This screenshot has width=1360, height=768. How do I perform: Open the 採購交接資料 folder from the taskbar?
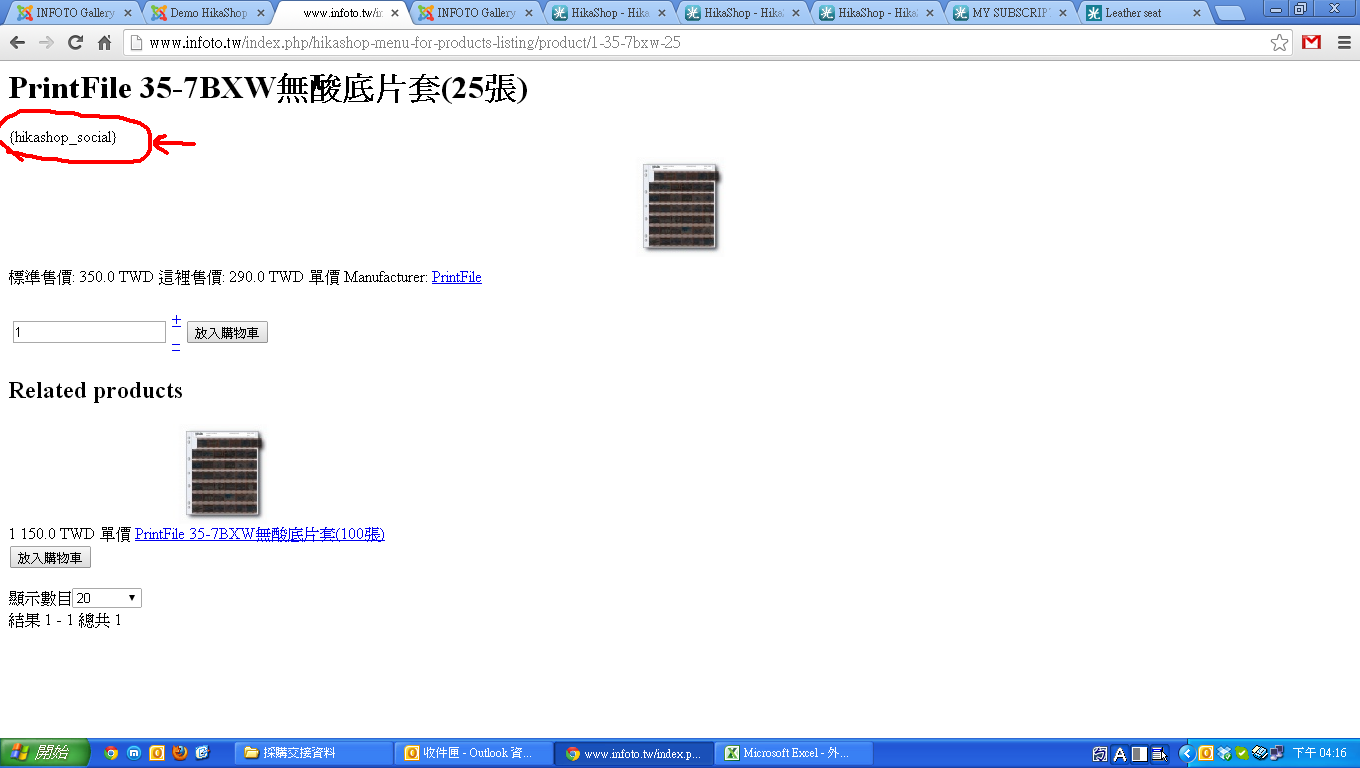click(313, 753)
